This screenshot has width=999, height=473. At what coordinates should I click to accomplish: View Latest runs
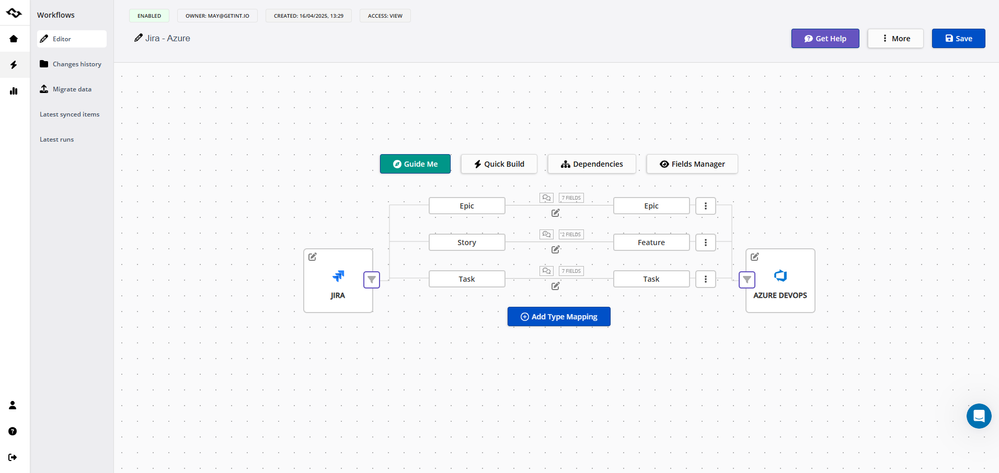[x=57, y=139]
